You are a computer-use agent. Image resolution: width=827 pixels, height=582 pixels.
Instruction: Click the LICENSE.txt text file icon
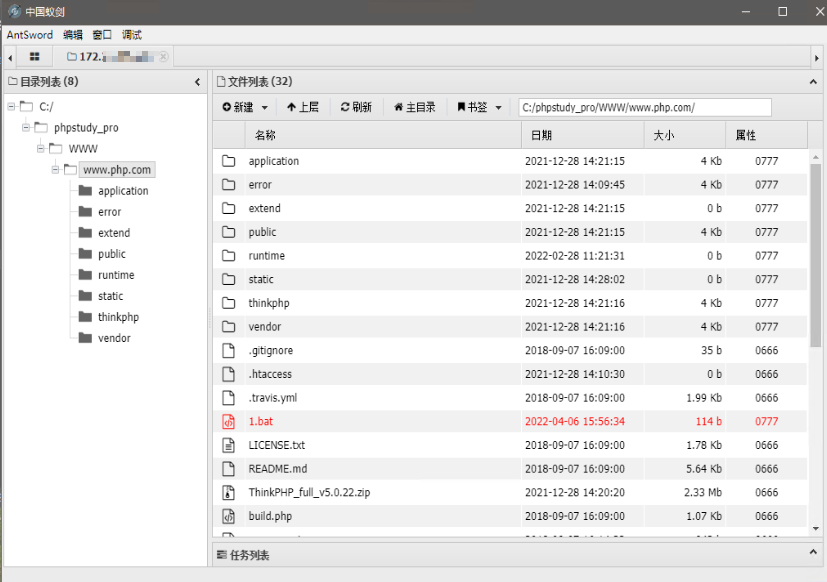[x=228, y=445]
